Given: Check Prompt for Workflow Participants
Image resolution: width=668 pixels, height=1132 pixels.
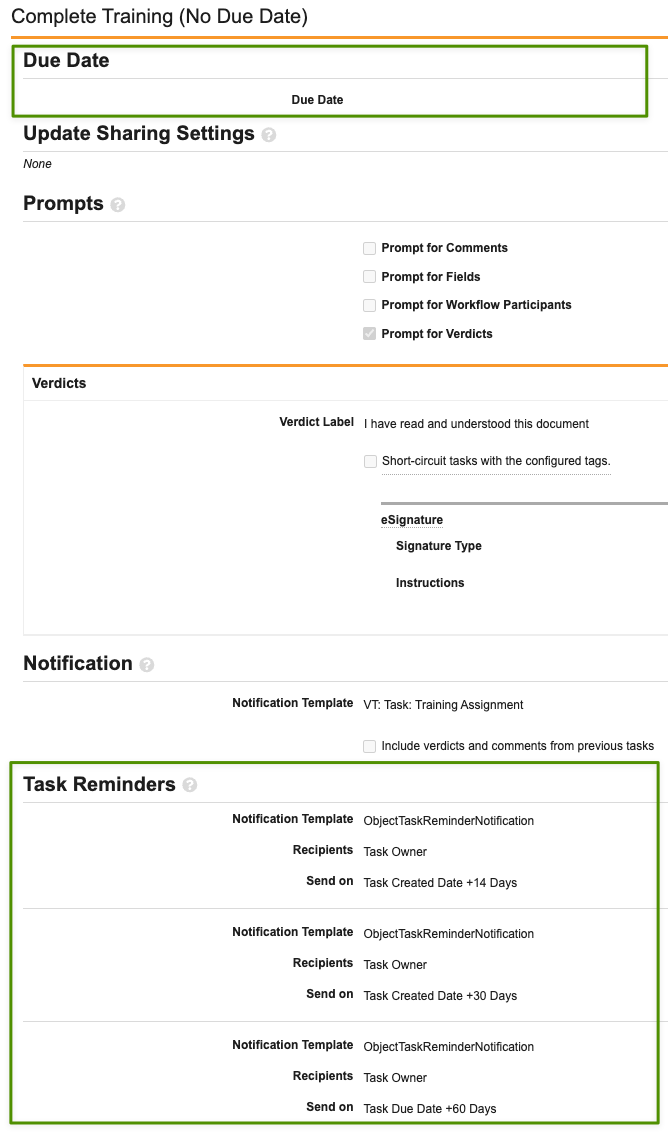Looking at the screenshot, I should (370, 305).
